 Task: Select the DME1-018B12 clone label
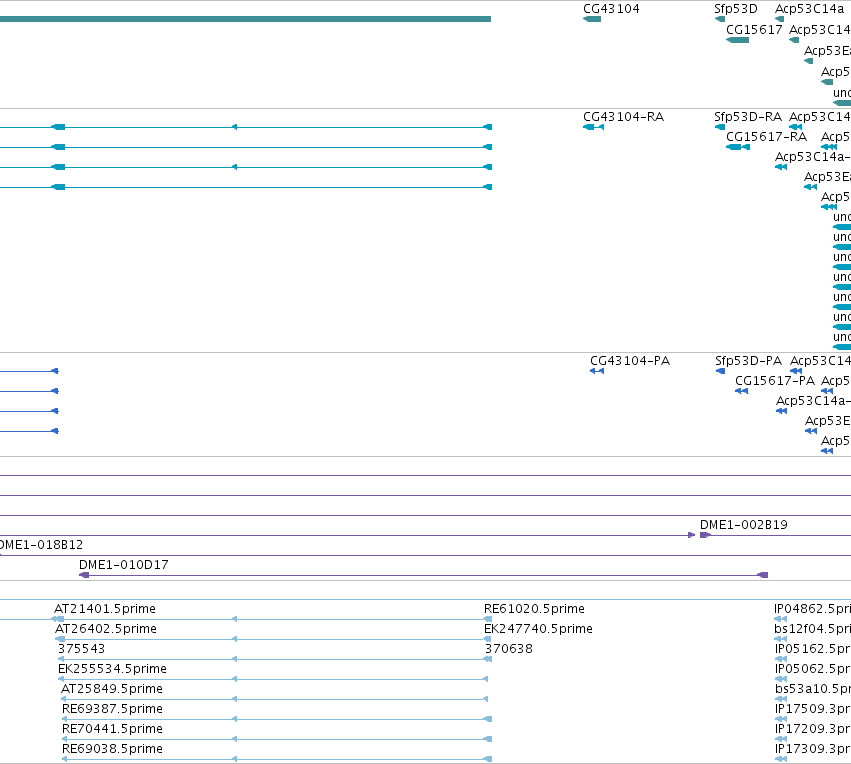tap(41, 545)
